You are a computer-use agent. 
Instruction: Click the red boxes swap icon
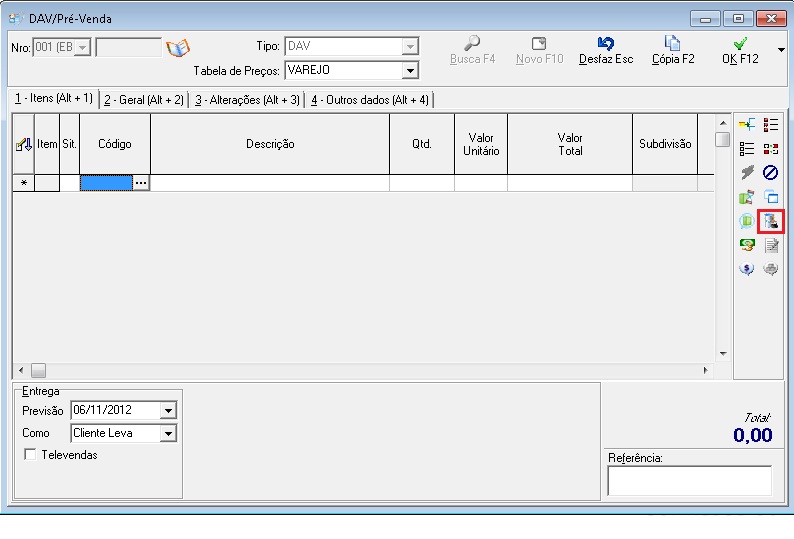pos(771,148)
